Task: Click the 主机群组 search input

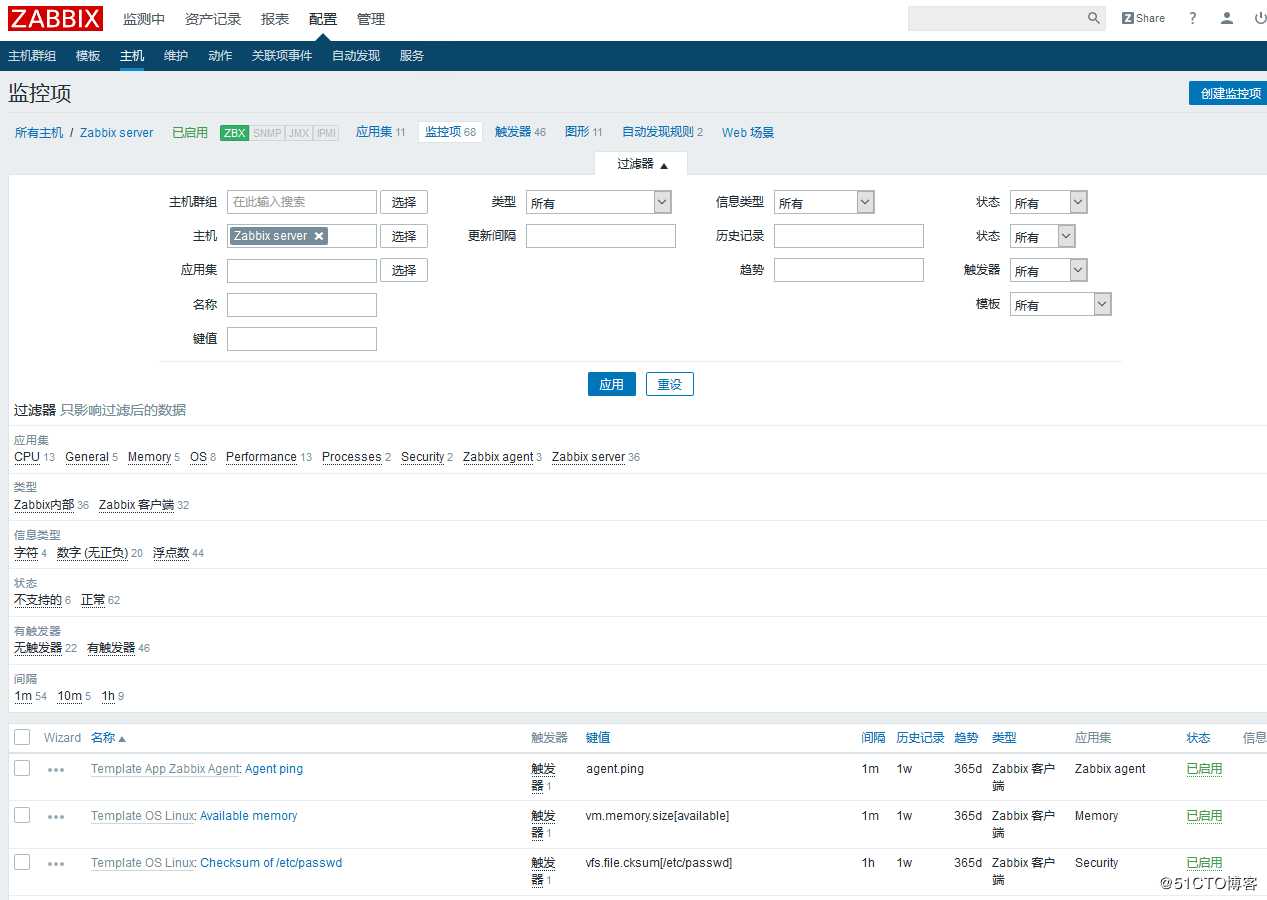Action: [302, 202]
